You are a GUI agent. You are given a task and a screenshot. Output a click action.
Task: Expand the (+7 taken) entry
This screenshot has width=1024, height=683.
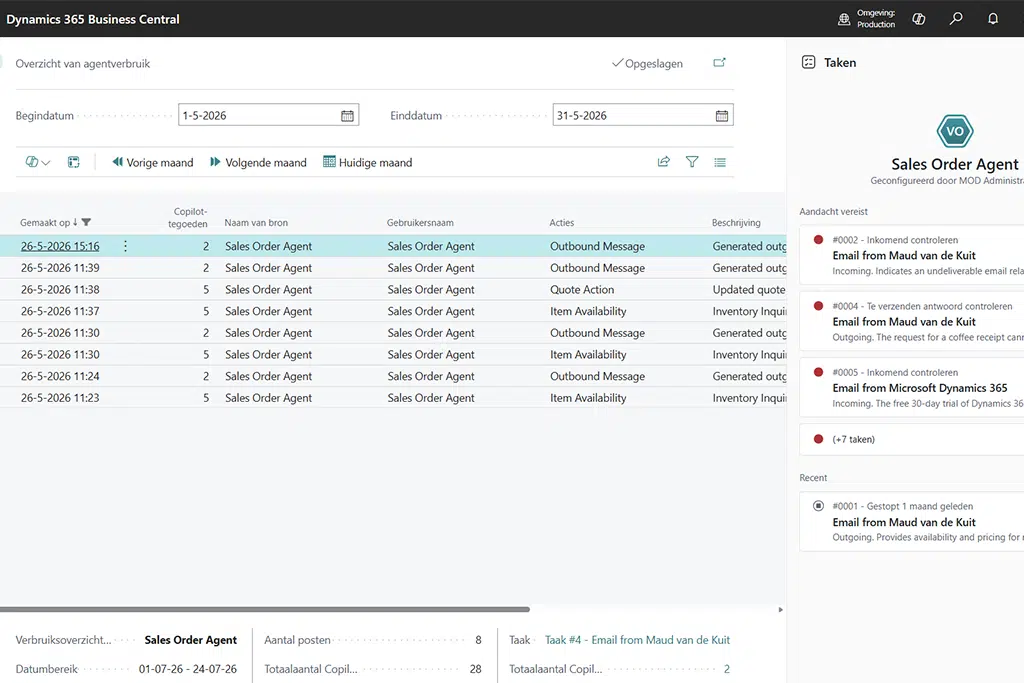click(912, 439)
